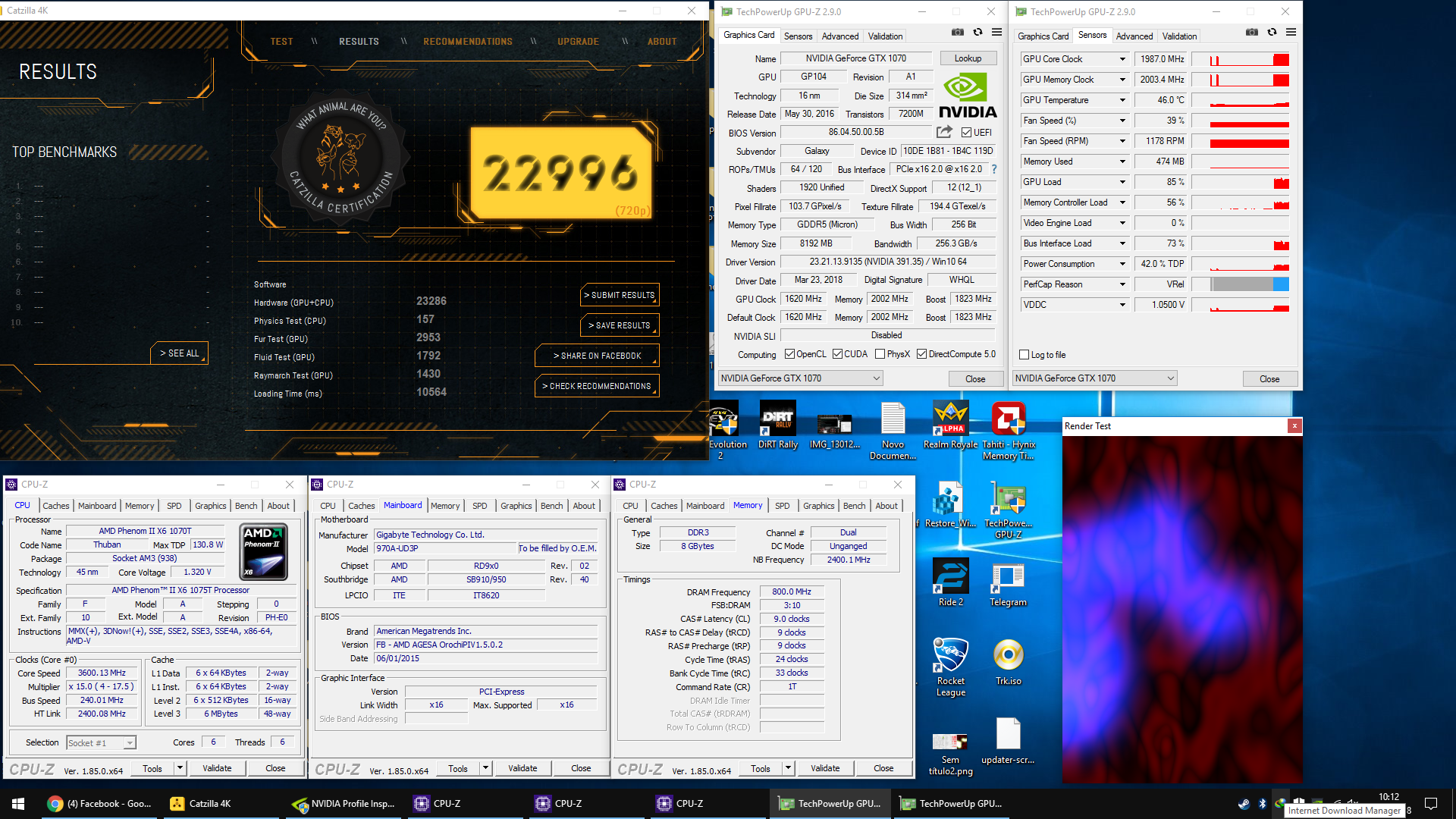1456x819 pixels.
Task: Open Trk.iso desktop file
Action: pyautogui.click(x=1008, y=662)
